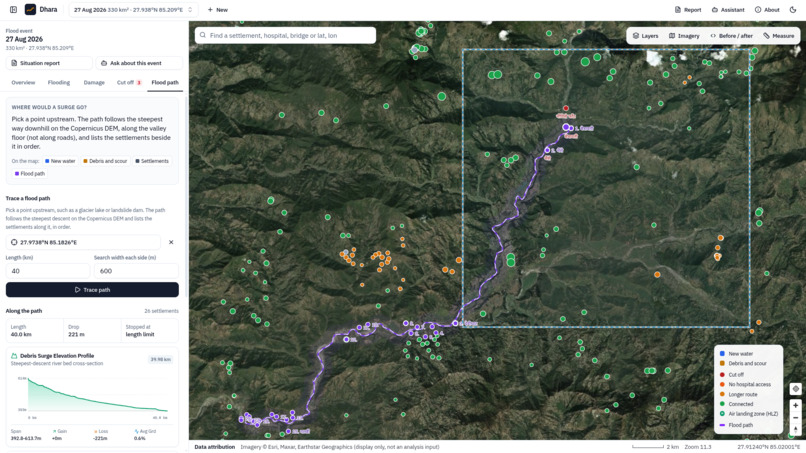
Task: Click the cursor coordinates readout
Action: (768, 447)
